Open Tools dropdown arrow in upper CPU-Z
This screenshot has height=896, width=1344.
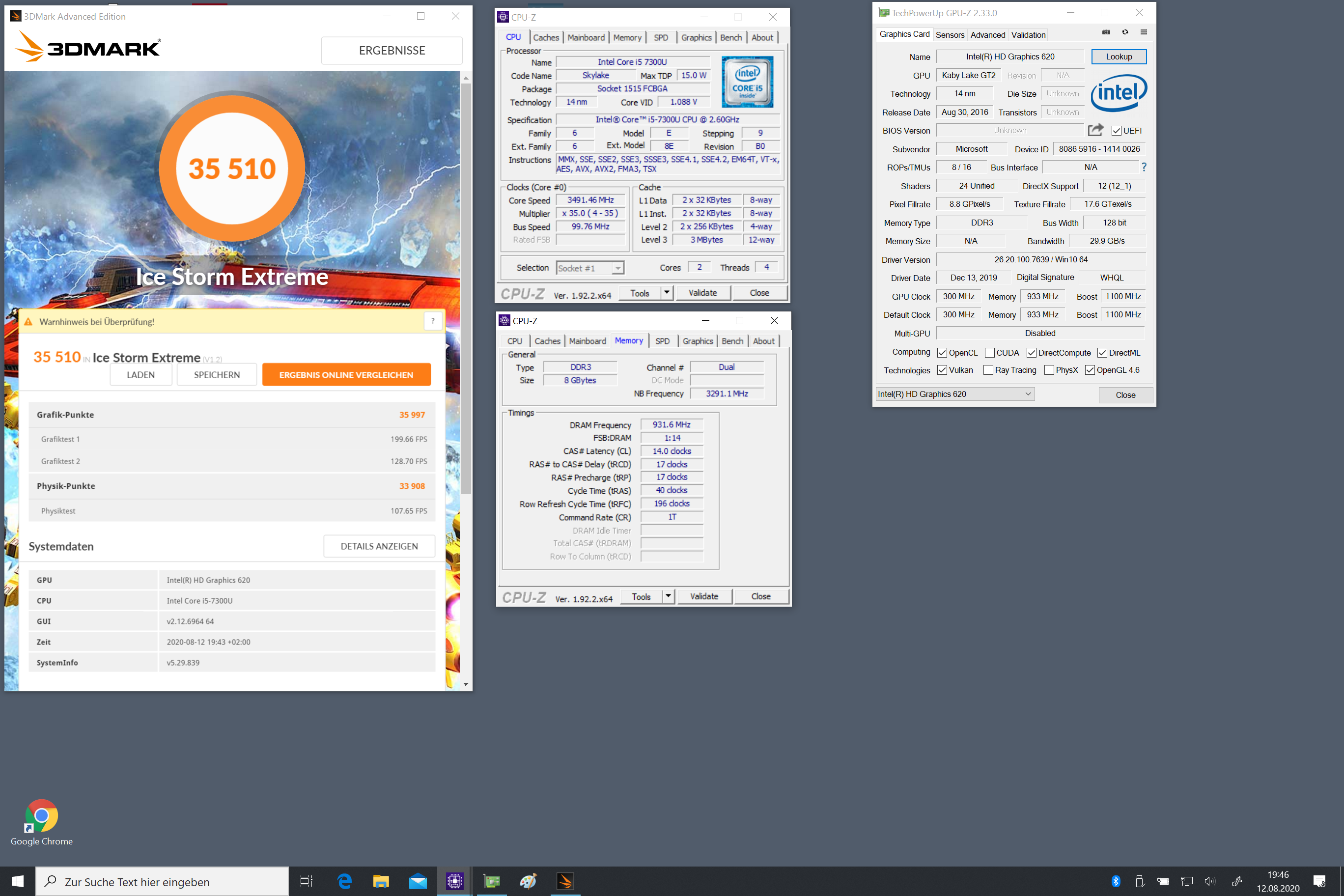[666, 293]
